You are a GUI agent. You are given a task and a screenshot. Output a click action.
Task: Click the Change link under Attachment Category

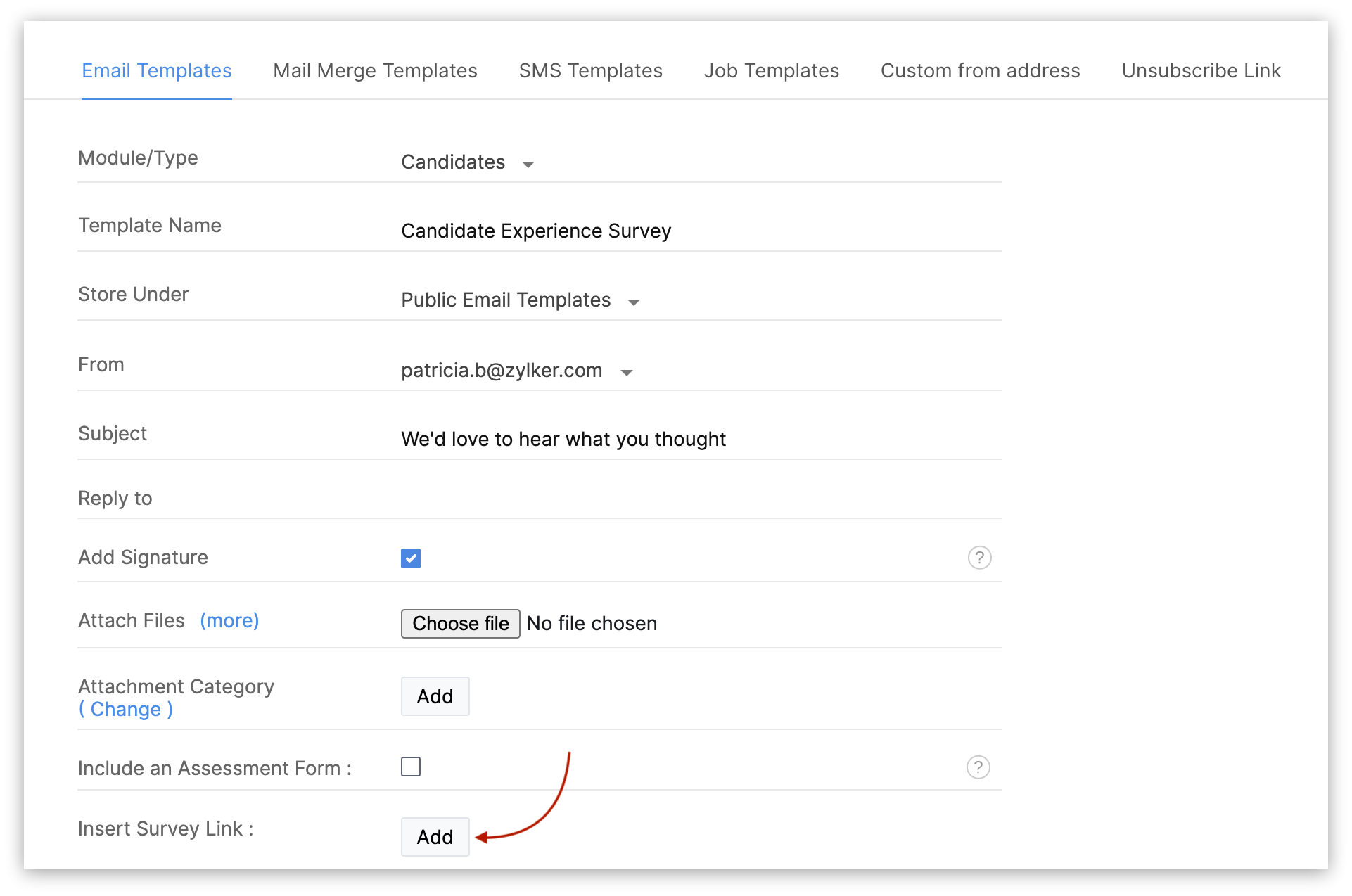pyautogui.click(x=126, y=710)
